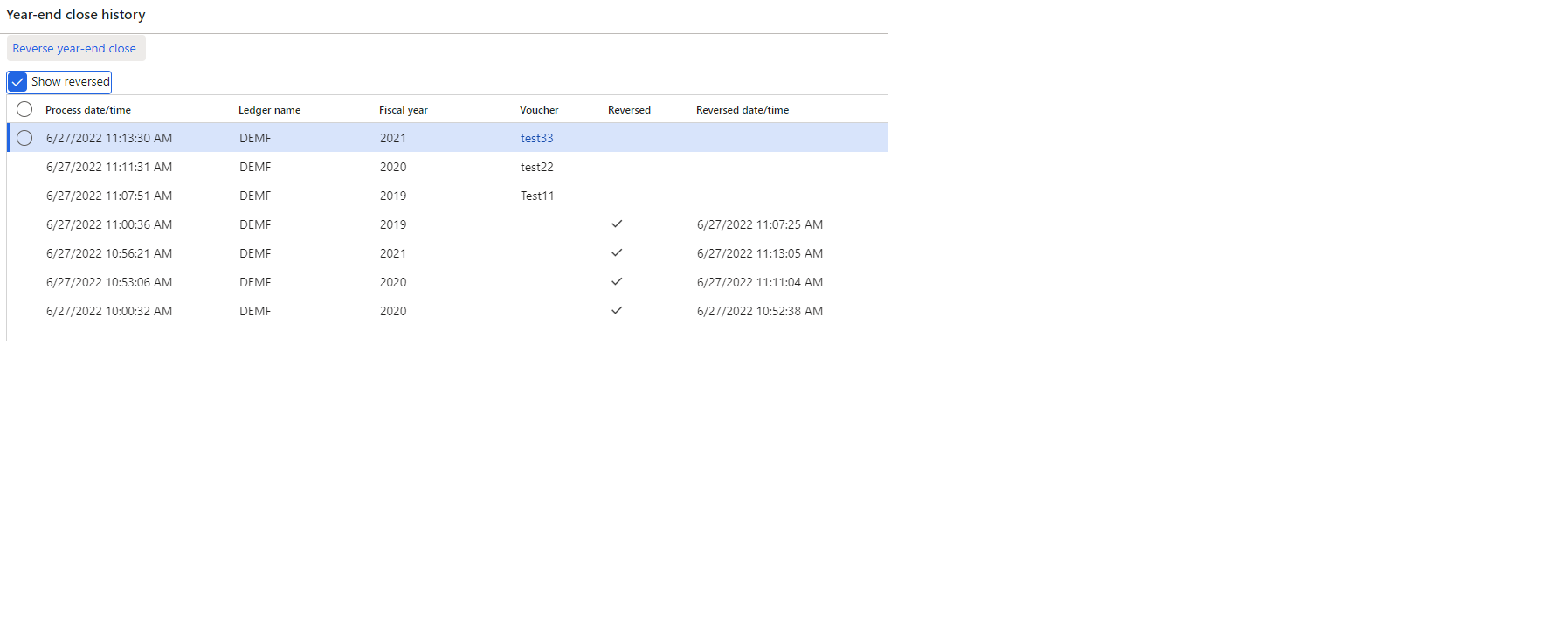Select the row dated 6/27/2022 10:00:32 AM

(x=447, y=311)
